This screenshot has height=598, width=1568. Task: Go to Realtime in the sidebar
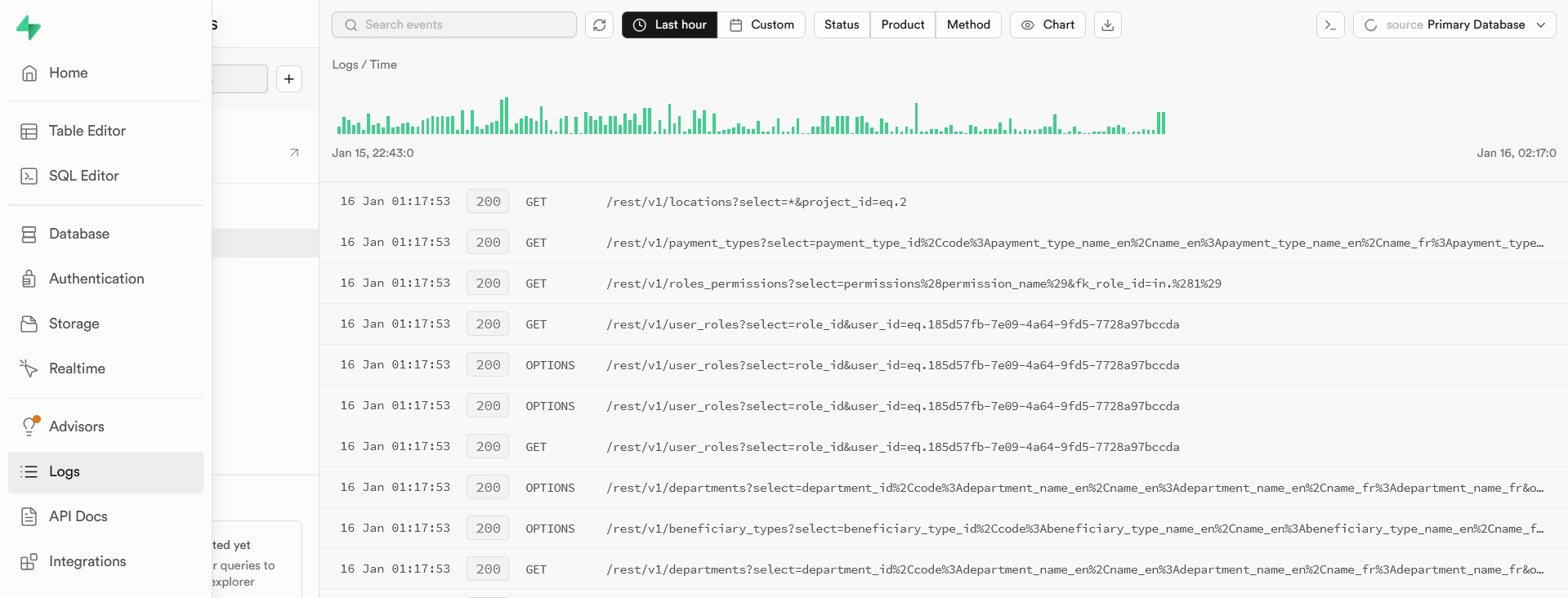click(105, 368)
